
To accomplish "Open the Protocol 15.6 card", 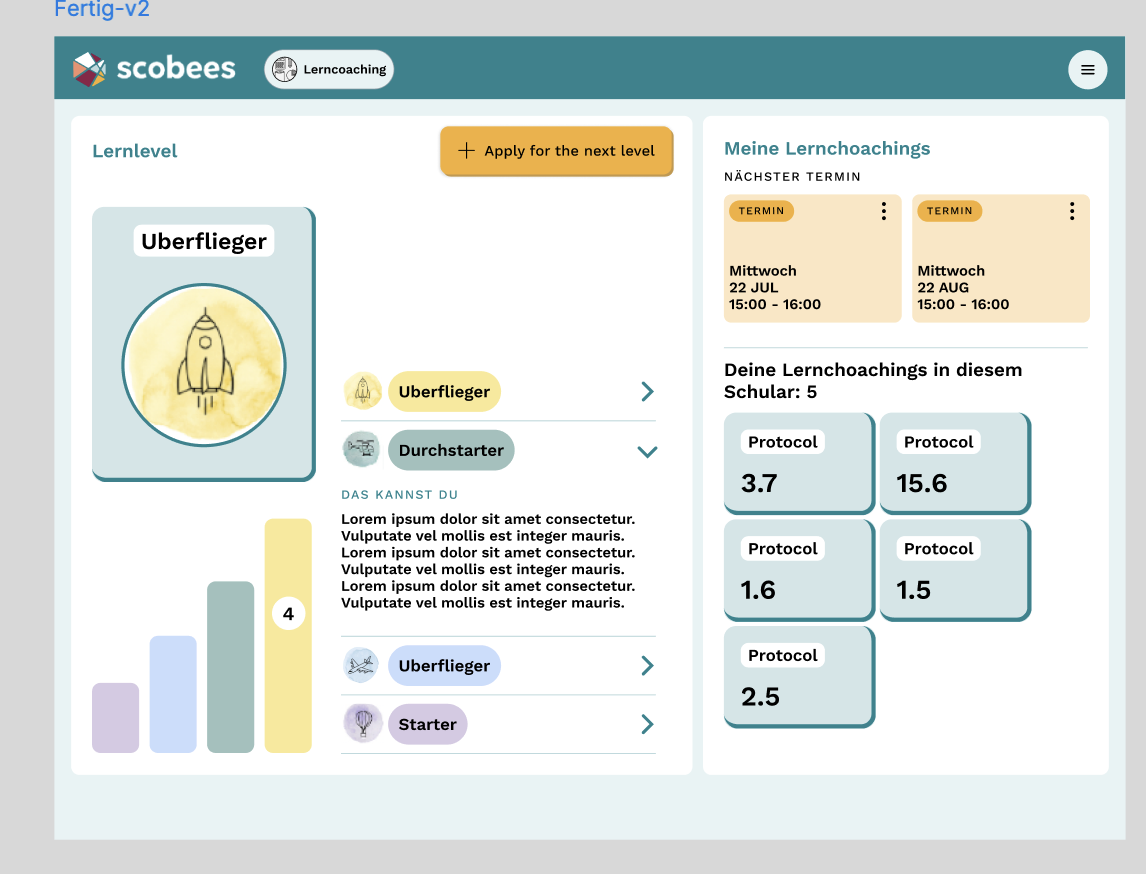I will tap(954, 464).
